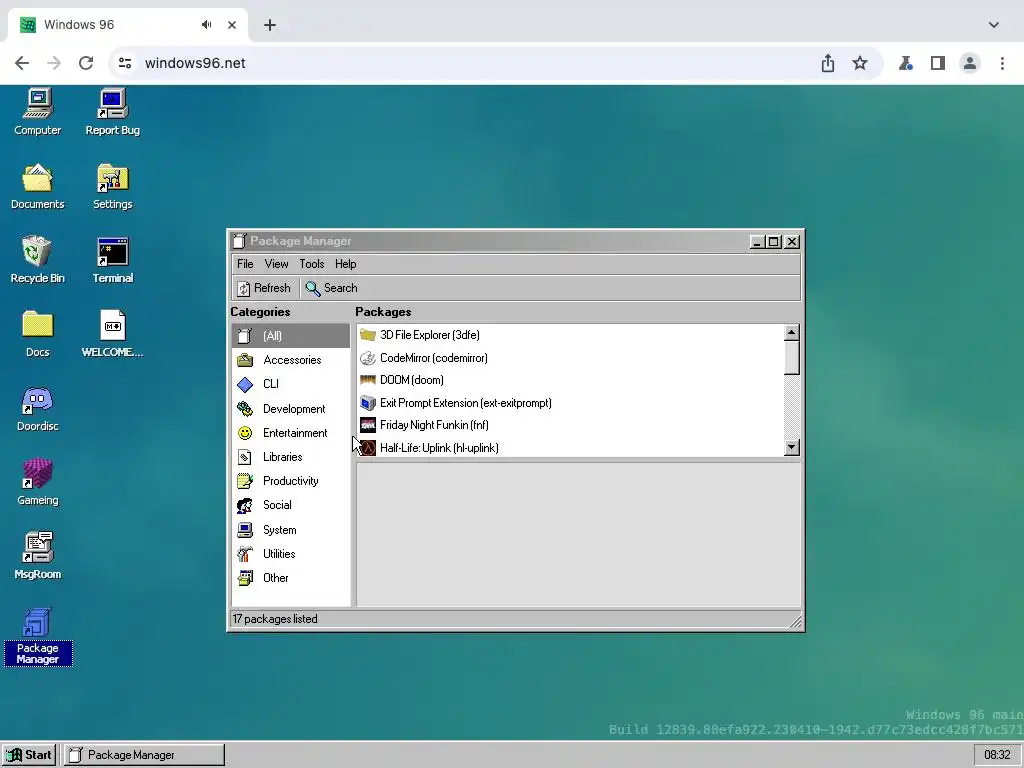Mute the Windows 96 tab audio
This screenshot has height=768, width=1024.
[207, 25]
